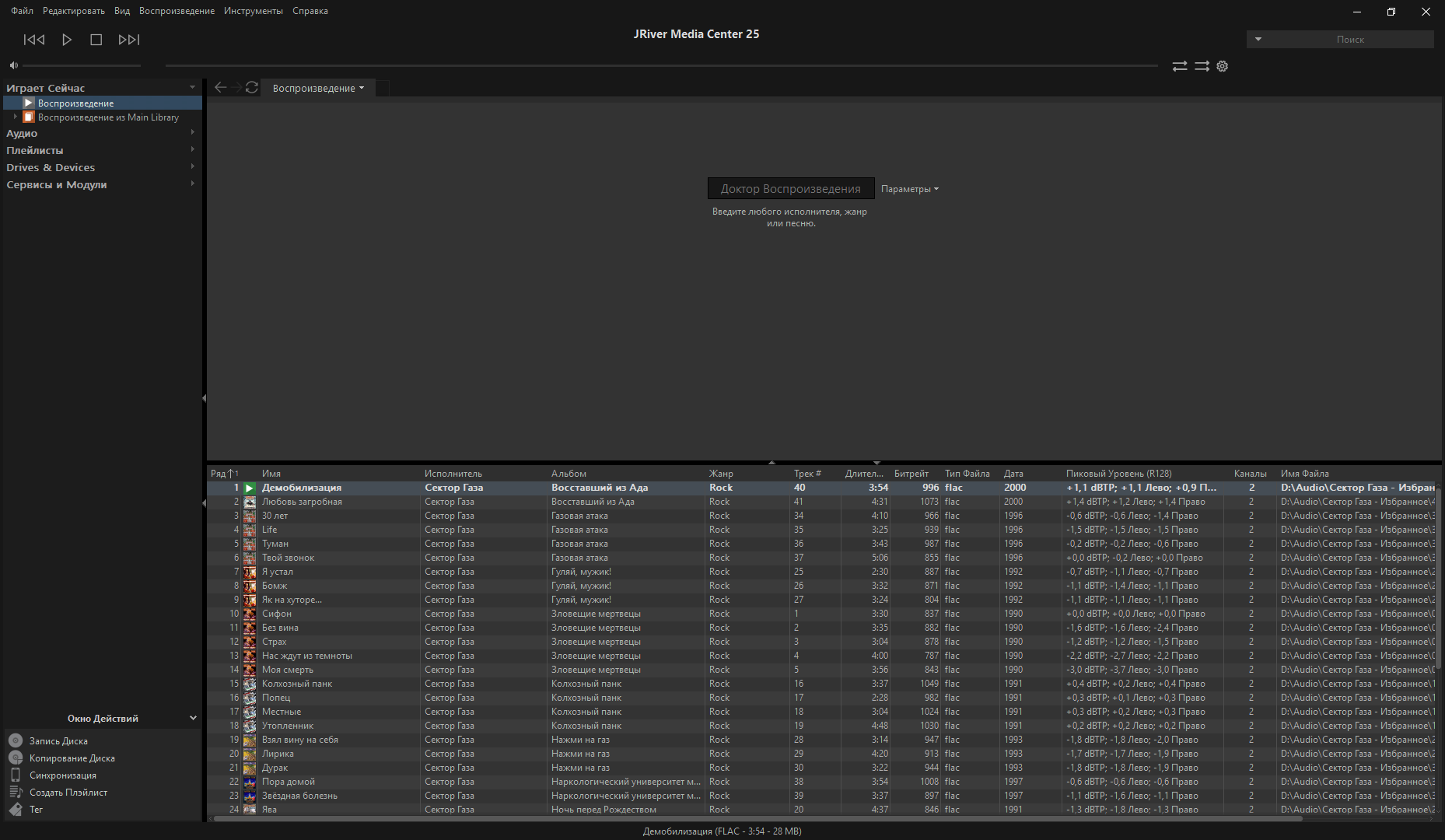Click album thumbnail for Колхозный панк

pos(250,684)
